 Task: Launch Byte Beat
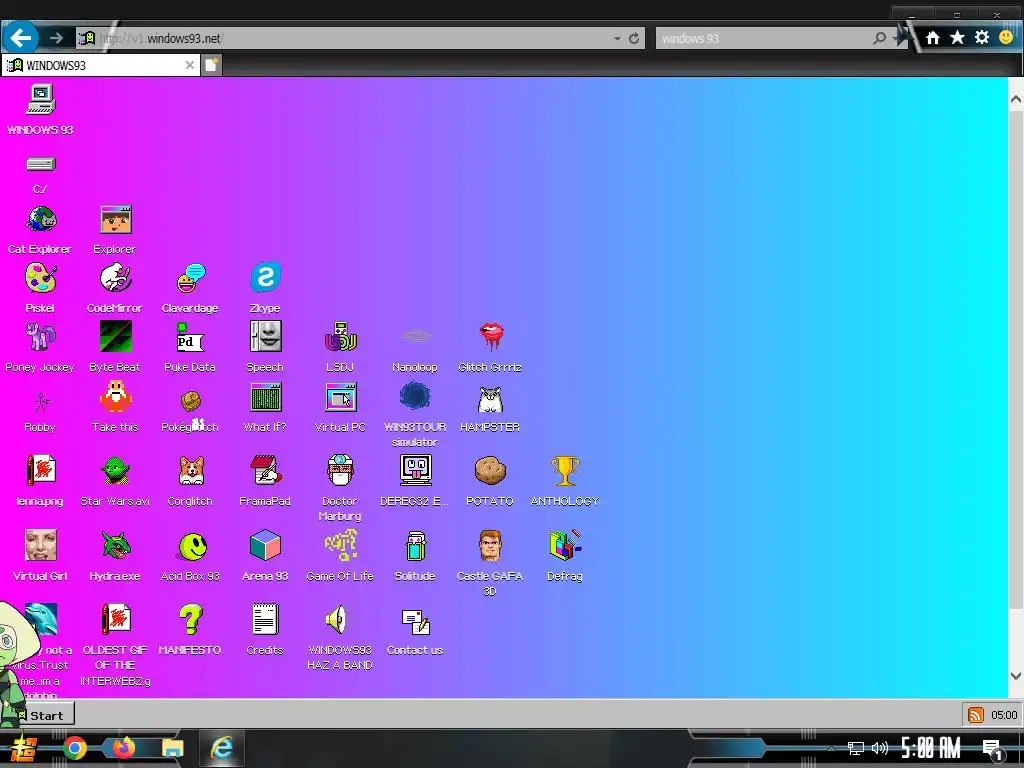click(x=116, y=337)
